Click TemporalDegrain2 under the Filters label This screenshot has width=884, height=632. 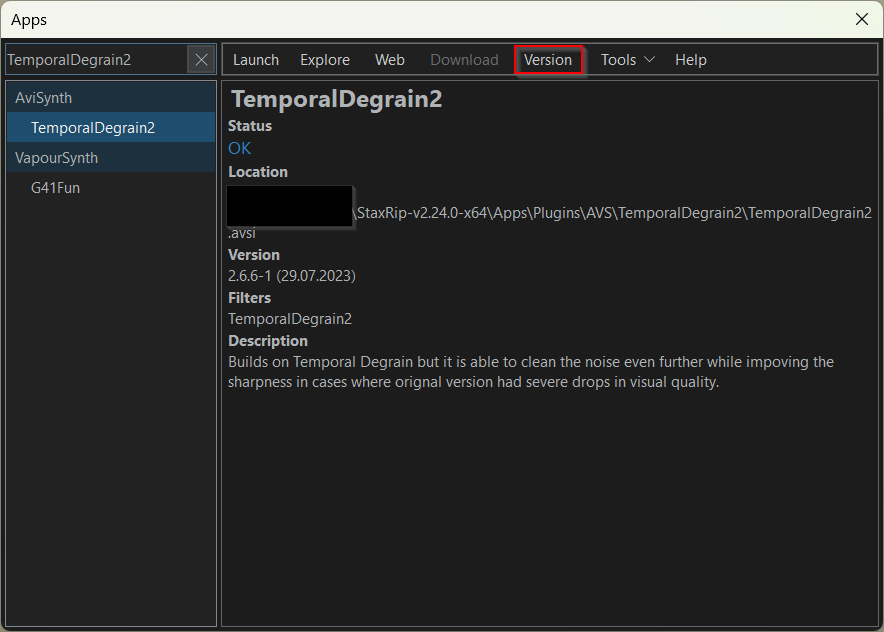click(290, 319)
